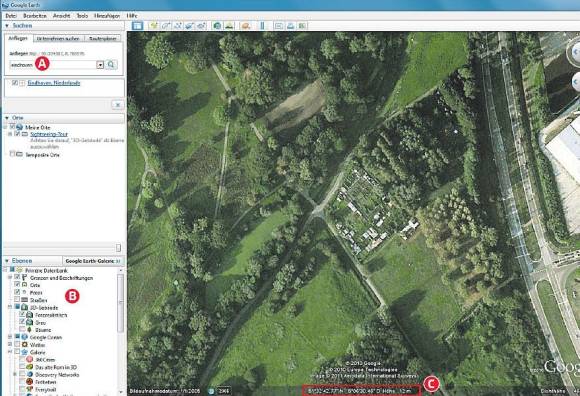
Task: Click the historical imagery 2005 status icon
Action: (x=211, y=391)
